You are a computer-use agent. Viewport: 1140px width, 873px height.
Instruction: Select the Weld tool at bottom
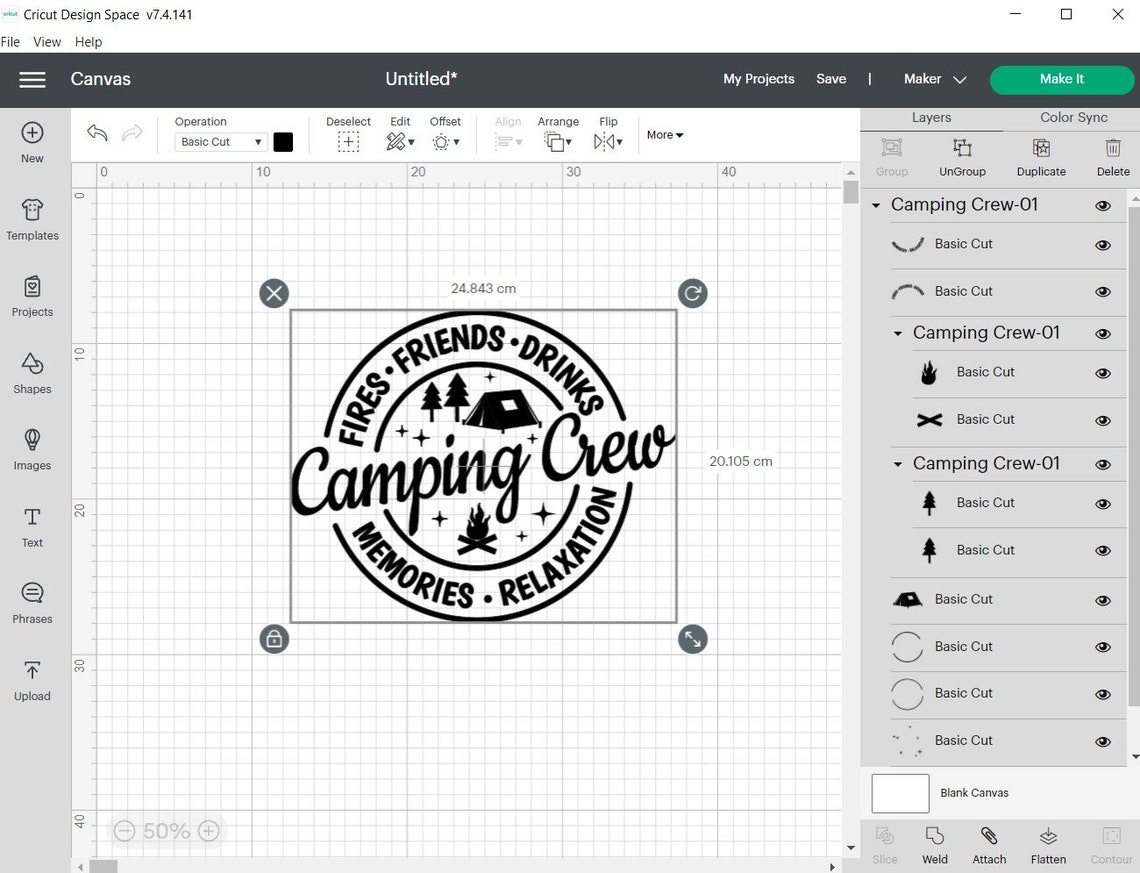click(x=934, y=845)
